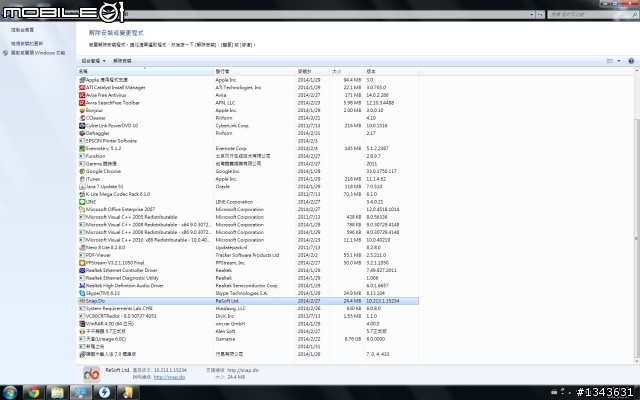
Task: Sort by the Installed On column header
Action: pyautogui.click(x=313, y=71)
